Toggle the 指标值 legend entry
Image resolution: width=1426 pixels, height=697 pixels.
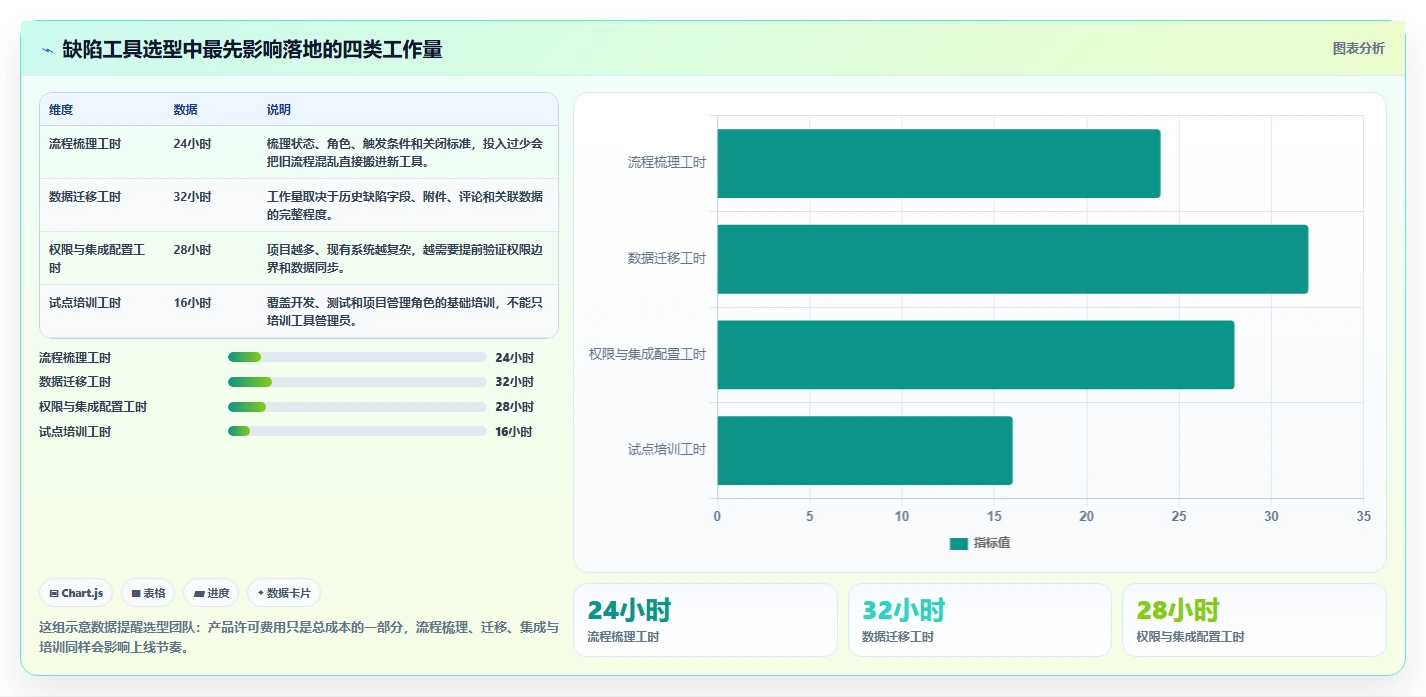tap(980, 543)
